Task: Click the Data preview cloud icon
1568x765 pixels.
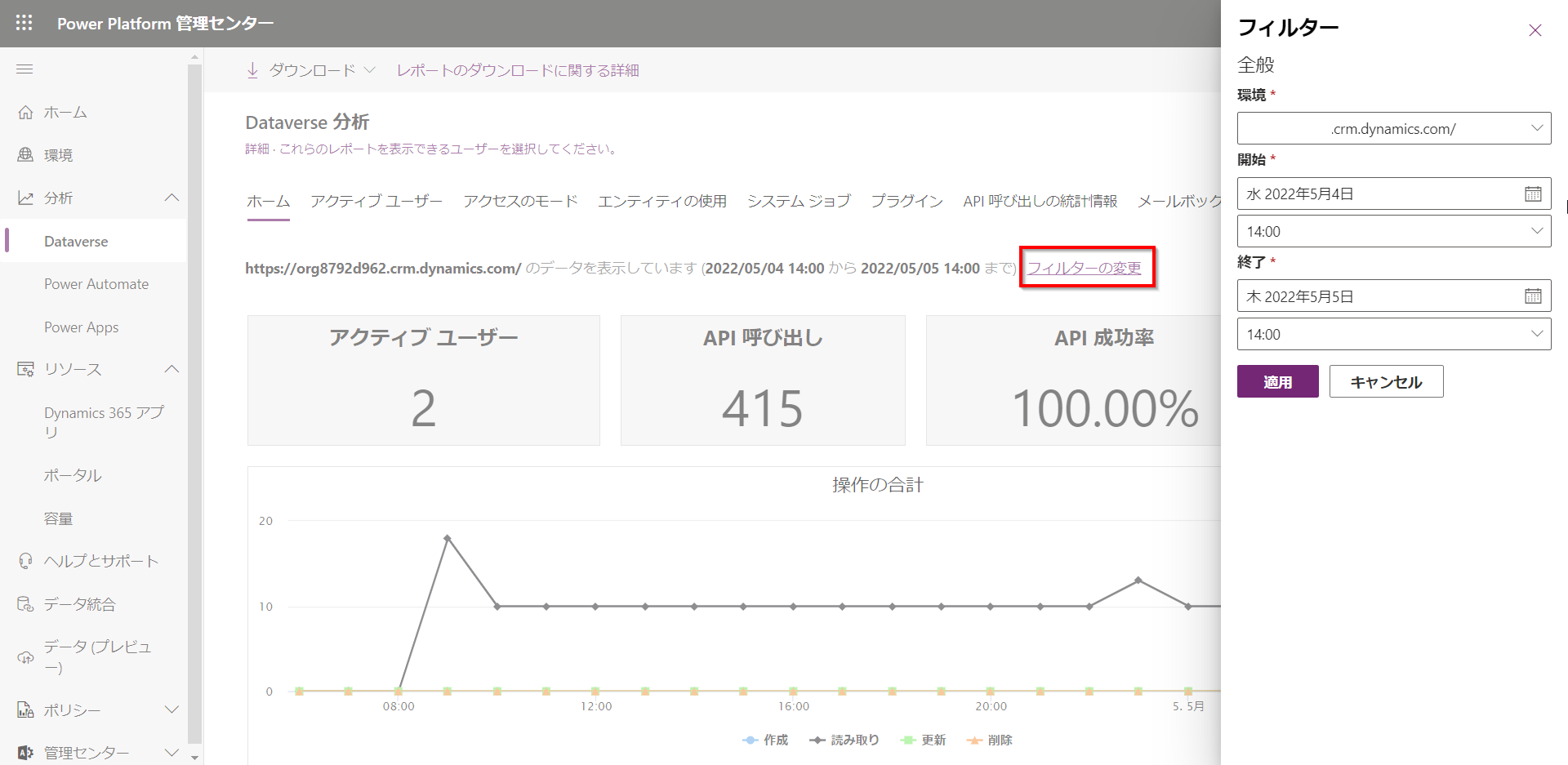Action: pyautogui.click(x=25, y=657)
